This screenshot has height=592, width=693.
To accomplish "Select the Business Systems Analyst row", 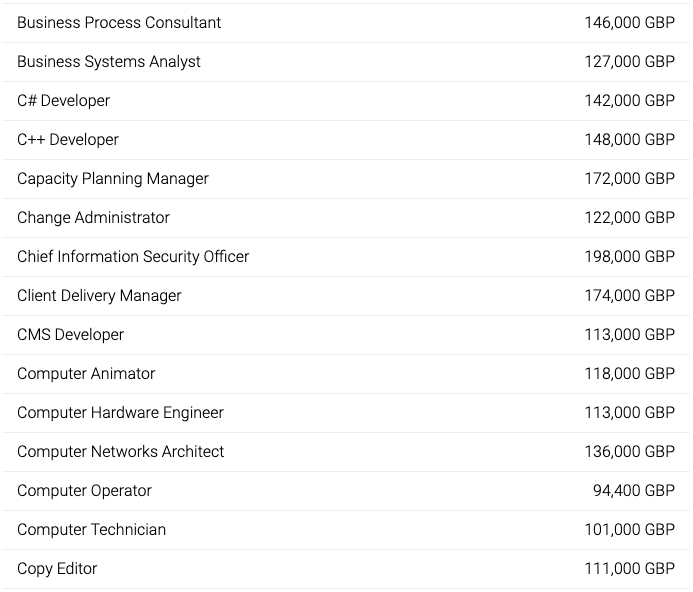I will pyautogui.click(x=109, y=62).
